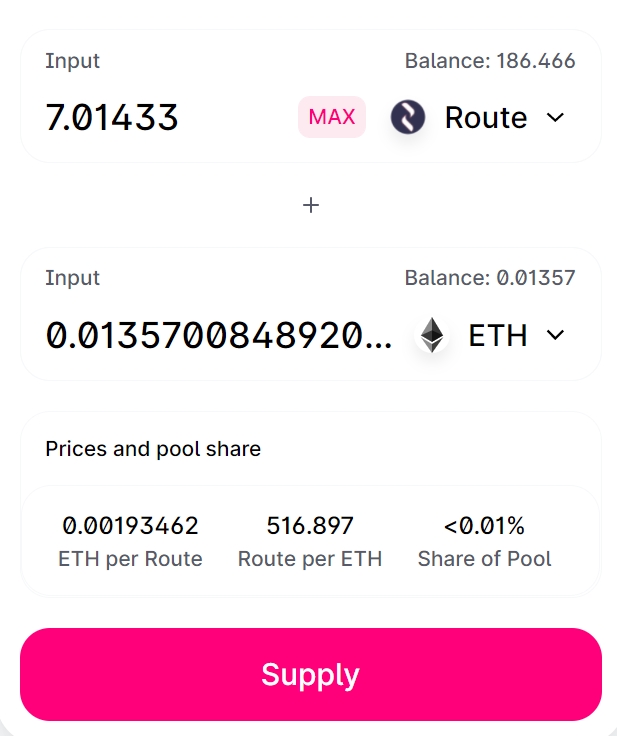Select the 516.897 price value
617x736 pixels.
click(x=310, y=525)
